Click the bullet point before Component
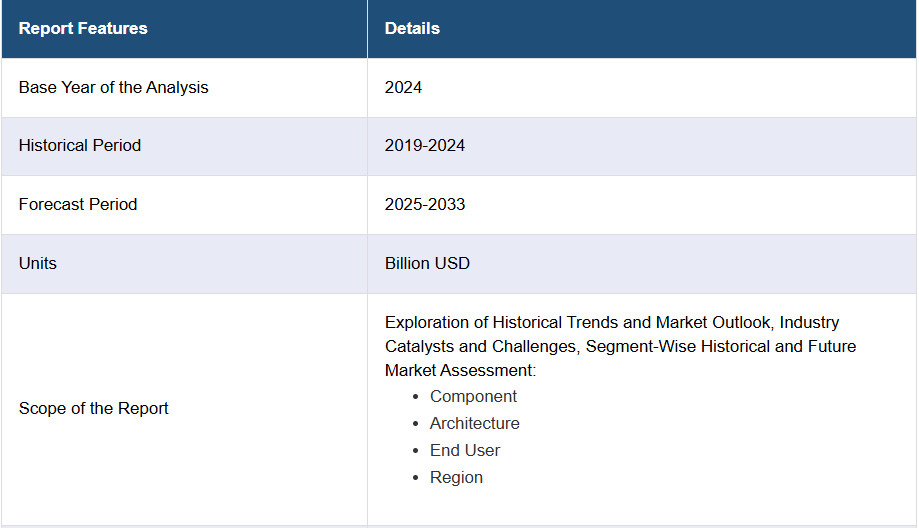The height and width of the screenshot is (528, 919). 416,397
